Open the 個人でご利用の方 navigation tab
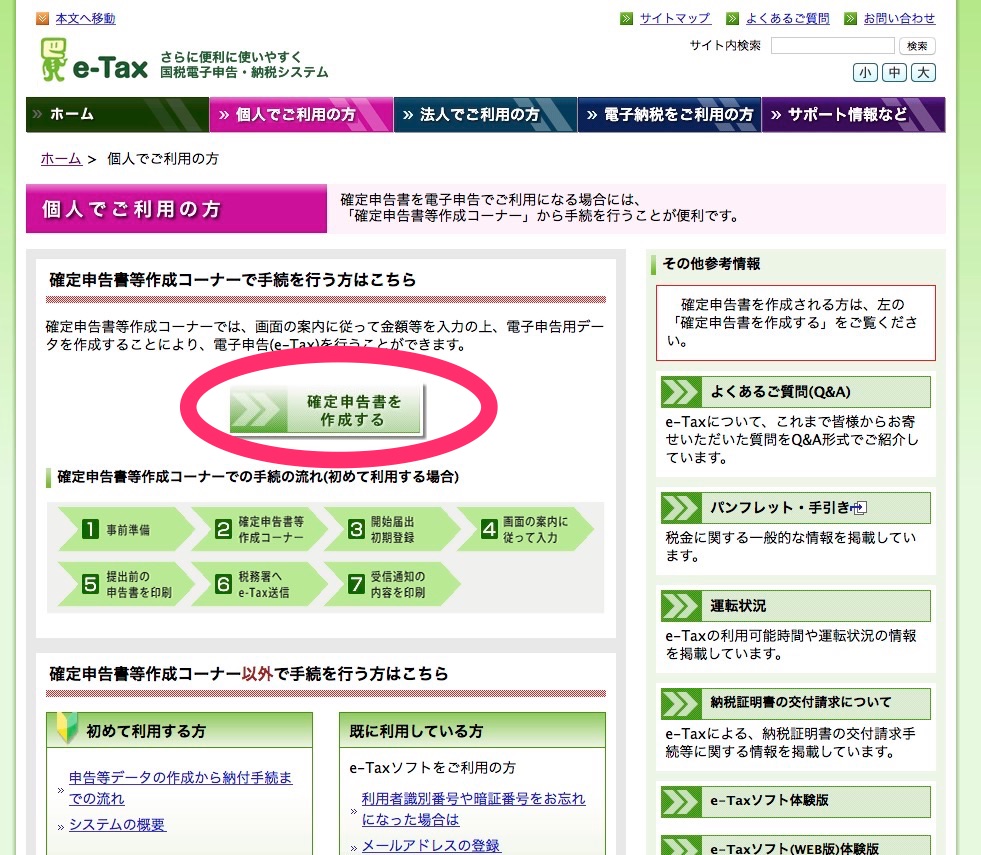The width and height of the screenshot is (981, 855). tap(302, 114)
